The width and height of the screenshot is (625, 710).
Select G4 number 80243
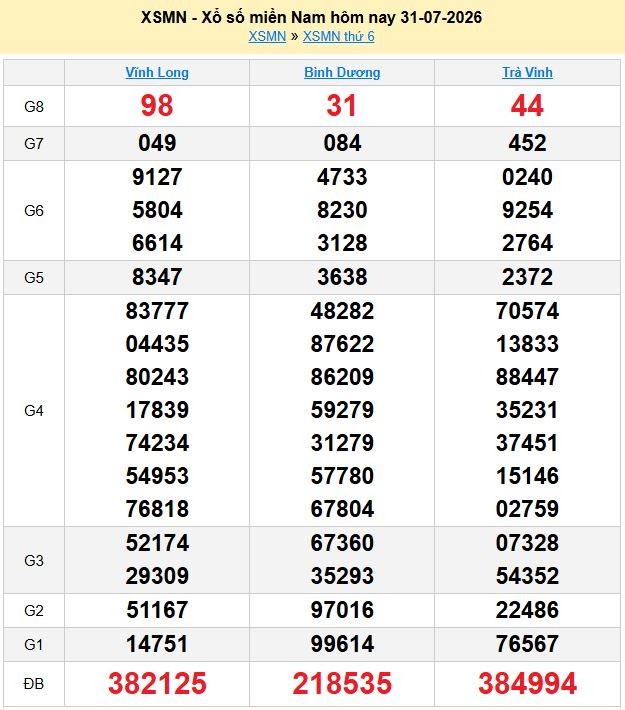click(x=157, y=377)
